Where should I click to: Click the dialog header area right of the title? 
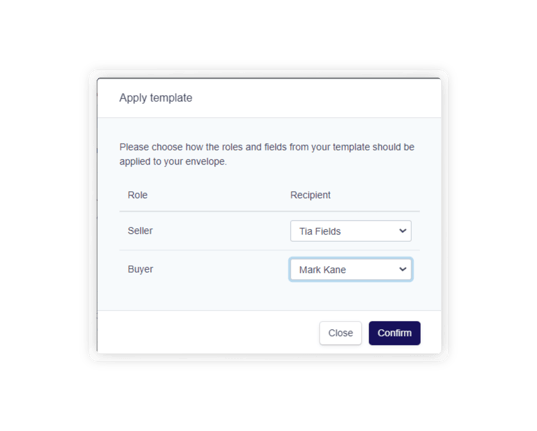315,98
